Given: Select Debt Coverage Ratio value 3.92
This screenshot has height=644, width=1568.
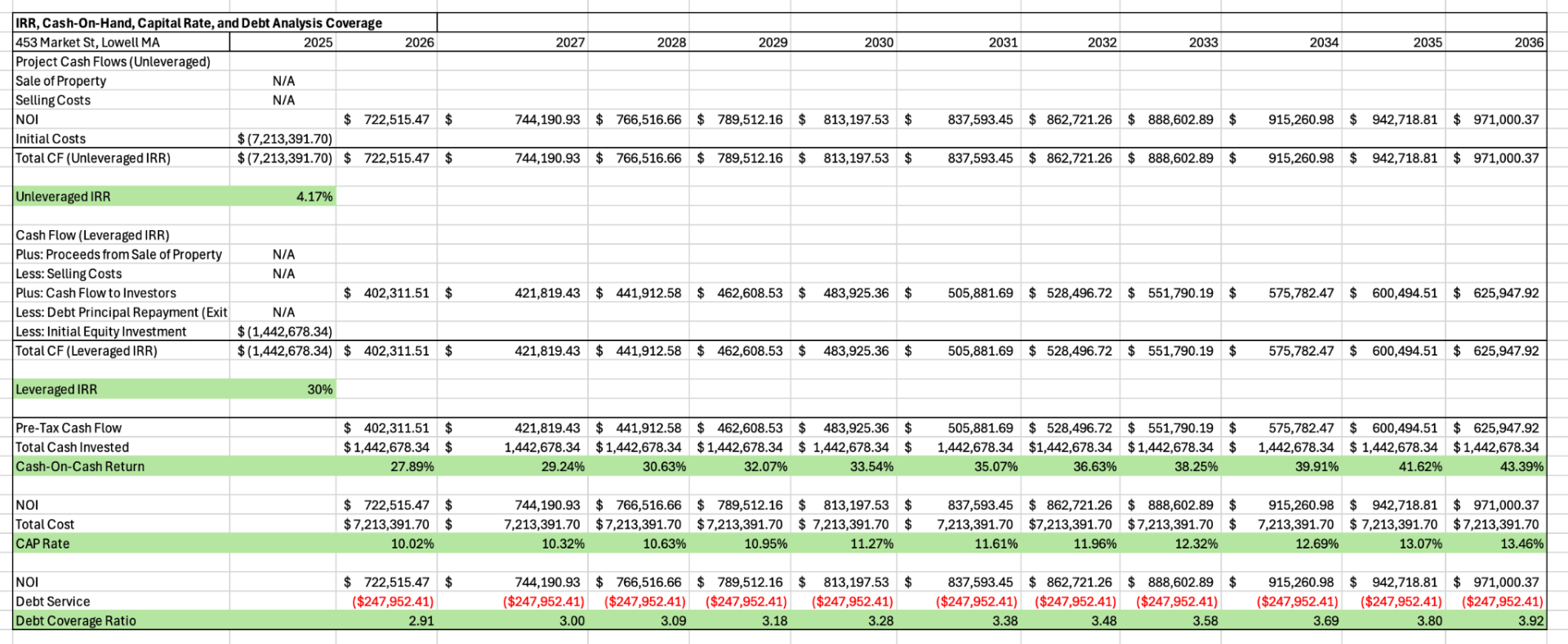Looking at the screenshot, I should pyautogui.click(x=1496, y=621).
